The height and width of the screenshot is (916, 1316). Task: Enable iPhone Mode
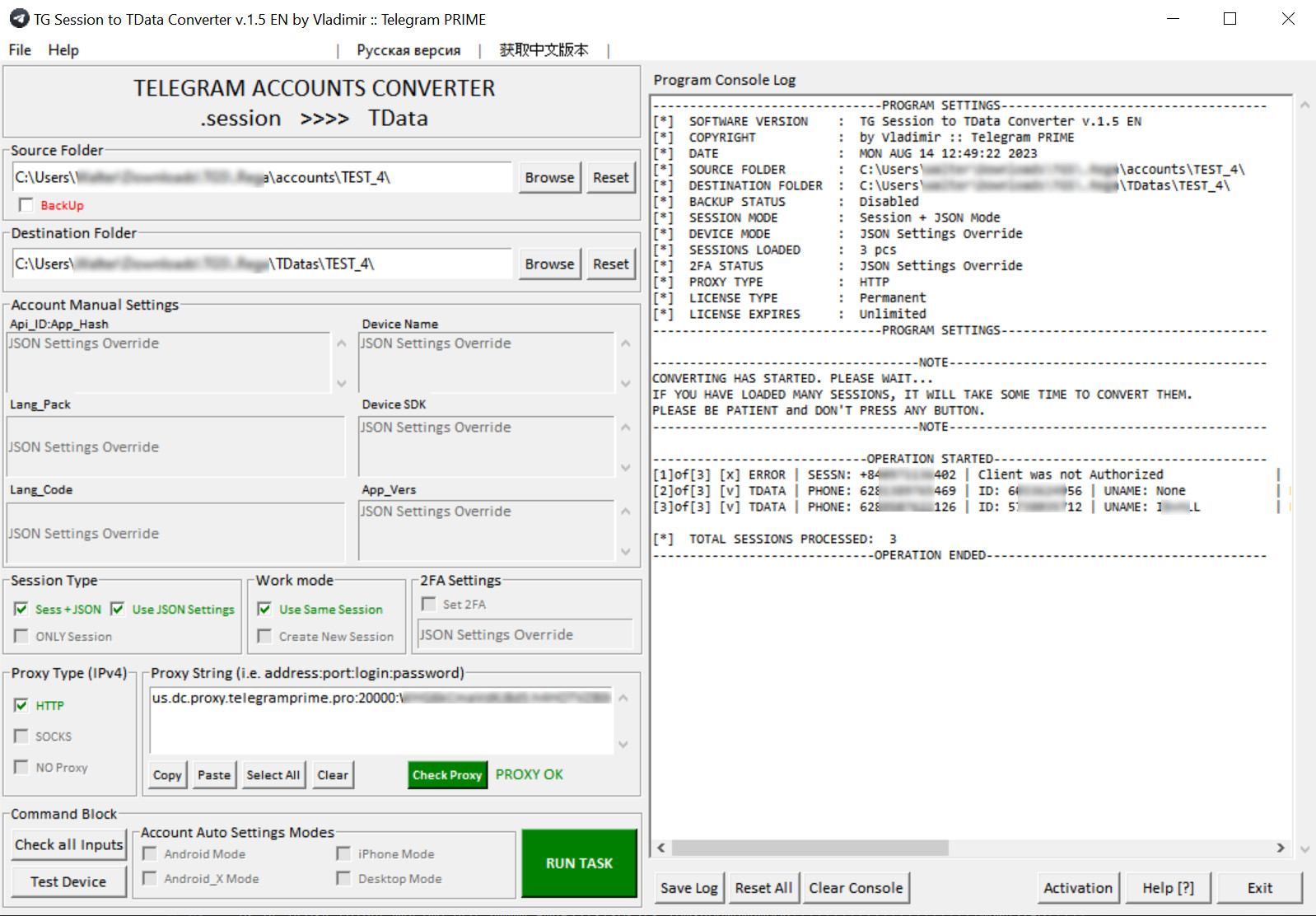pyautogui.click(x=343, y=853)
